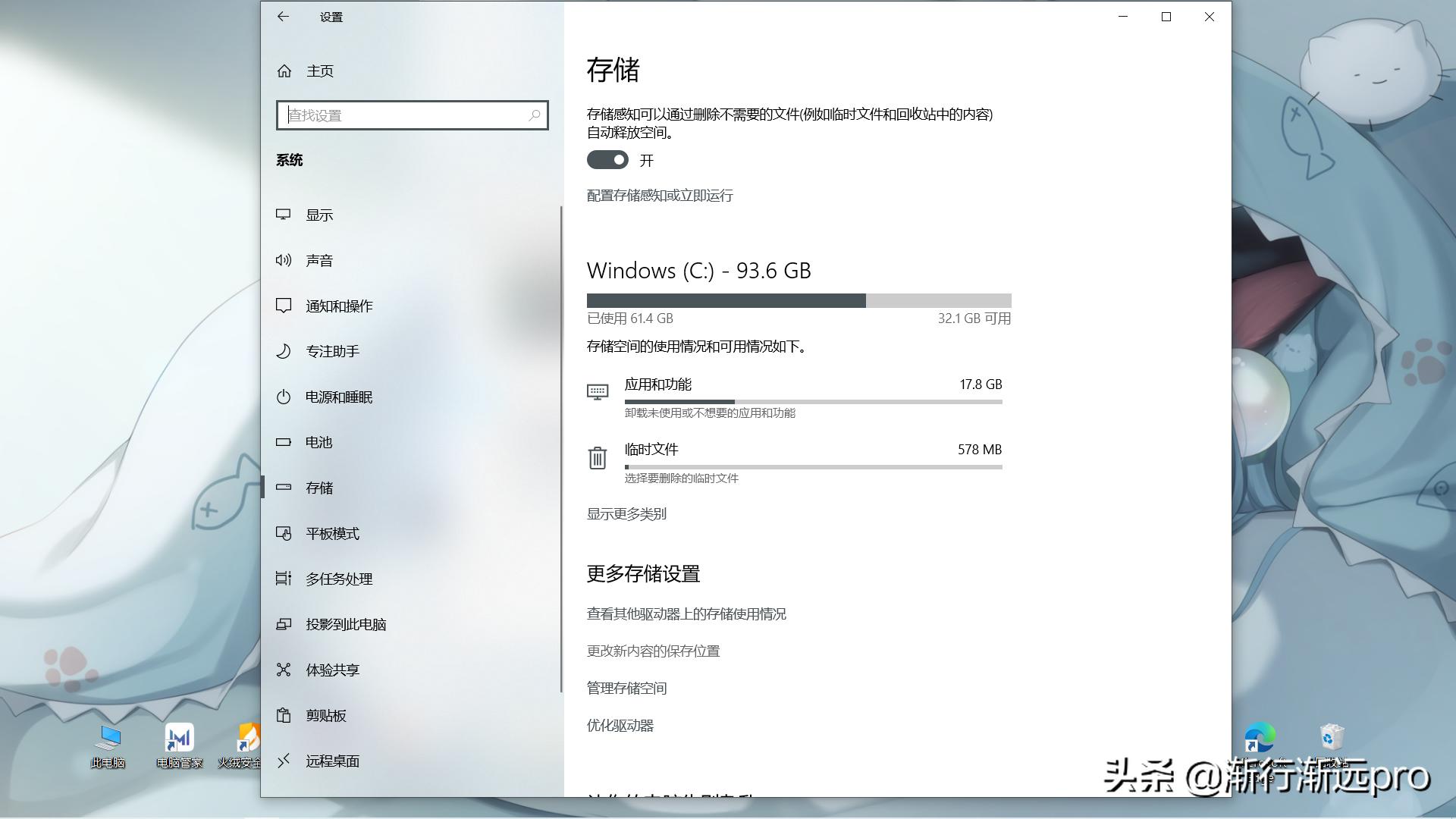
Task: Open the 专注助手 focus assist page
Action: [x=332, y=351]
